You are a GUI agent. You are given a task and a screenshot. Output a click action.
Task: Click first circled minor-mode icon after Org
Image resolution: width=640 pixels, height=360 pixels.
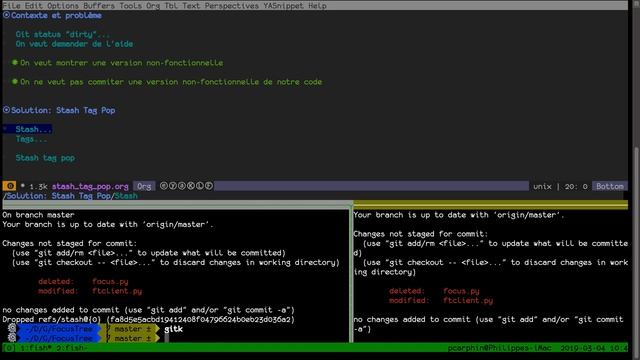164,186
